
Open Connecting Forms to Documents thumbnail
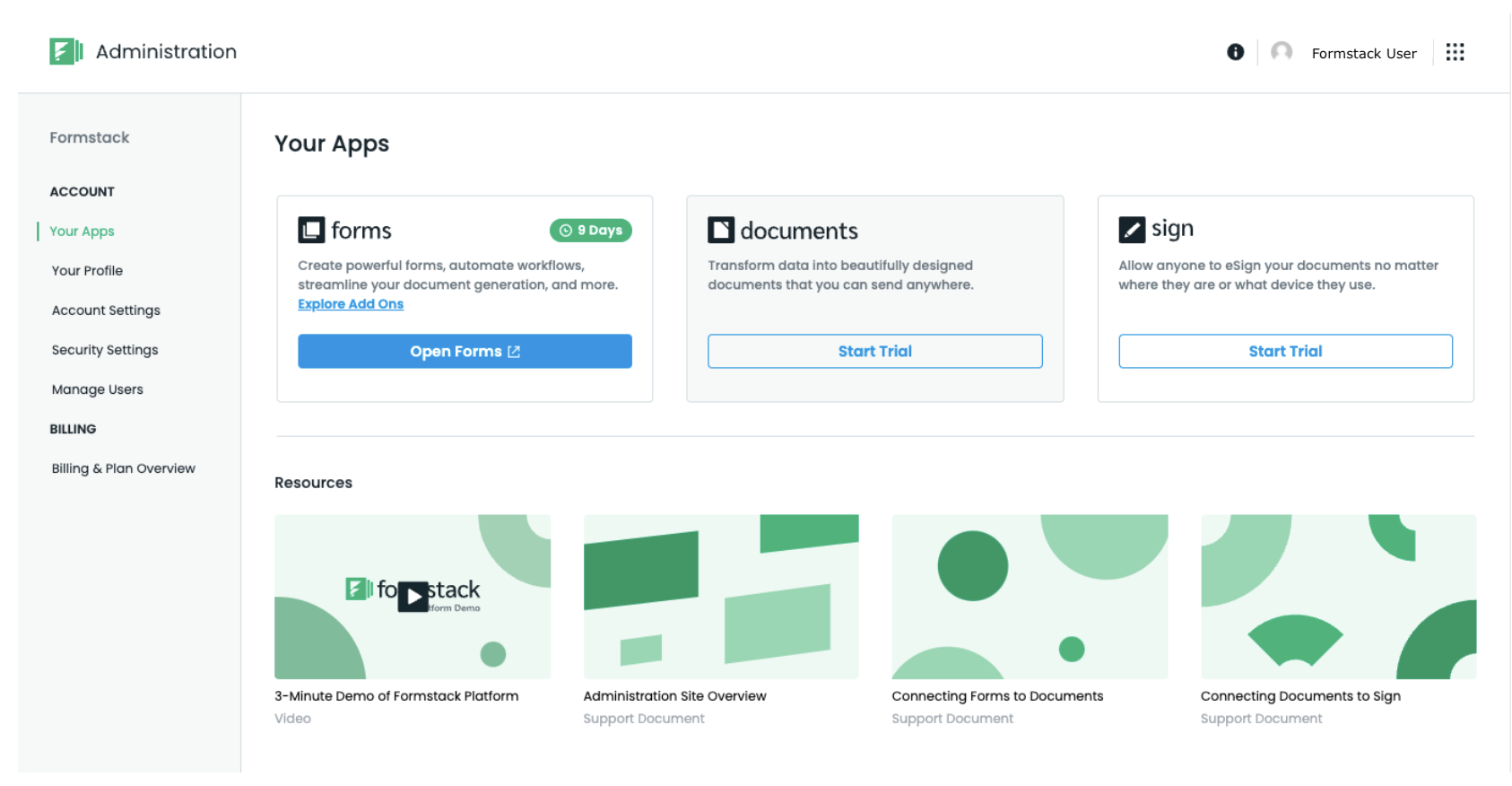pyautogui.click(x=1030, y=596)
